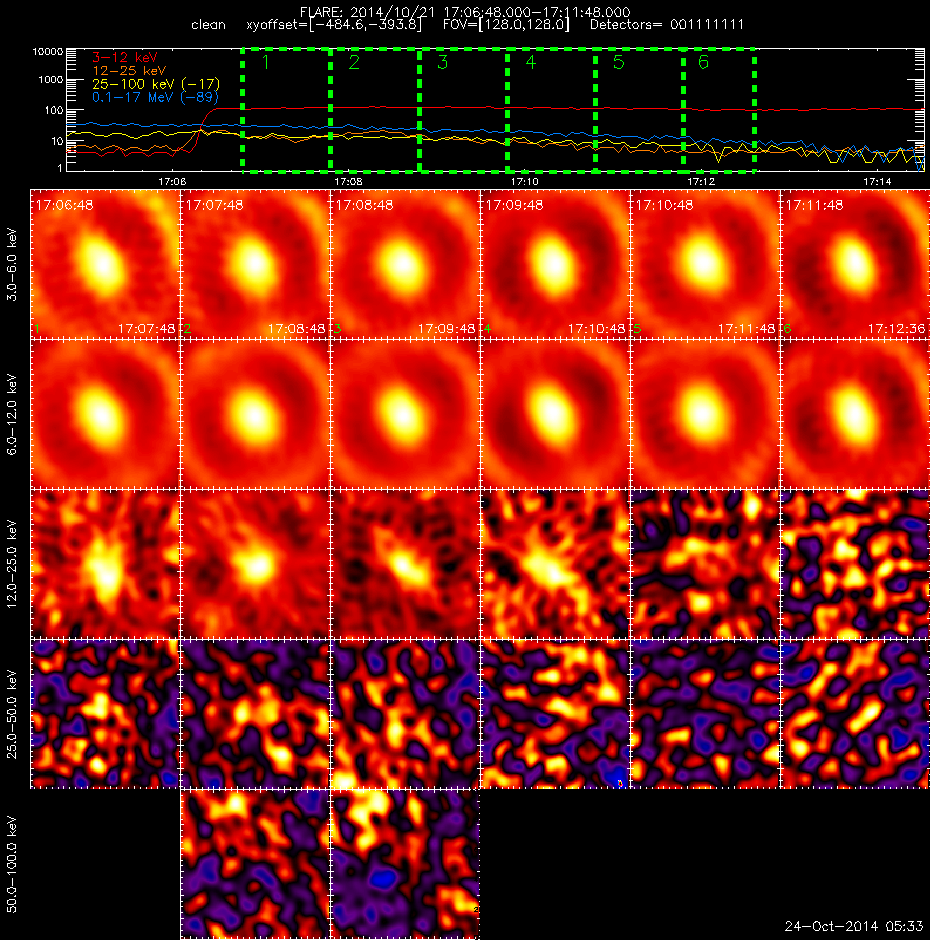Click the '24-Oct-2014 05:33' timestamp
930x940 pixels.
(854, 926)
